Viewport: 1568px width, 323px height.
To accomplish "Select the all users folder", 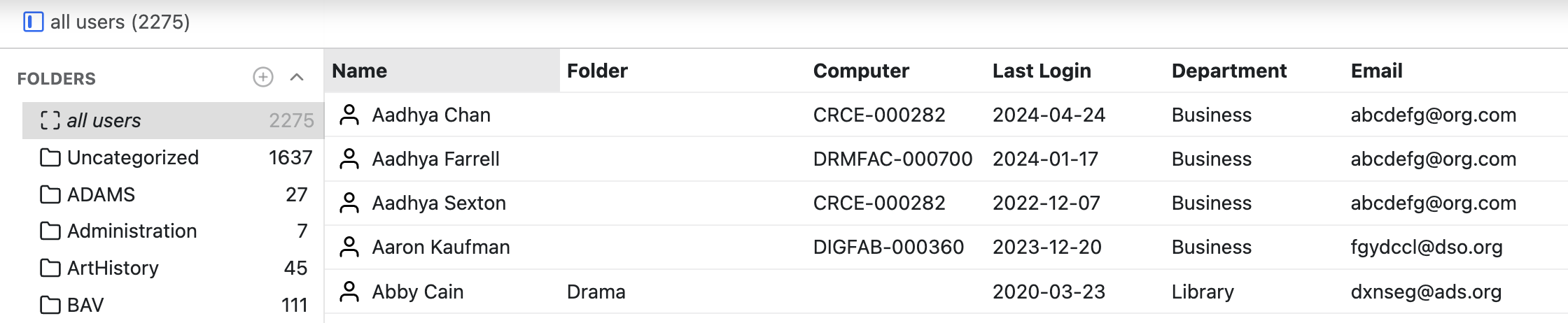I will (x=173, y=120).
